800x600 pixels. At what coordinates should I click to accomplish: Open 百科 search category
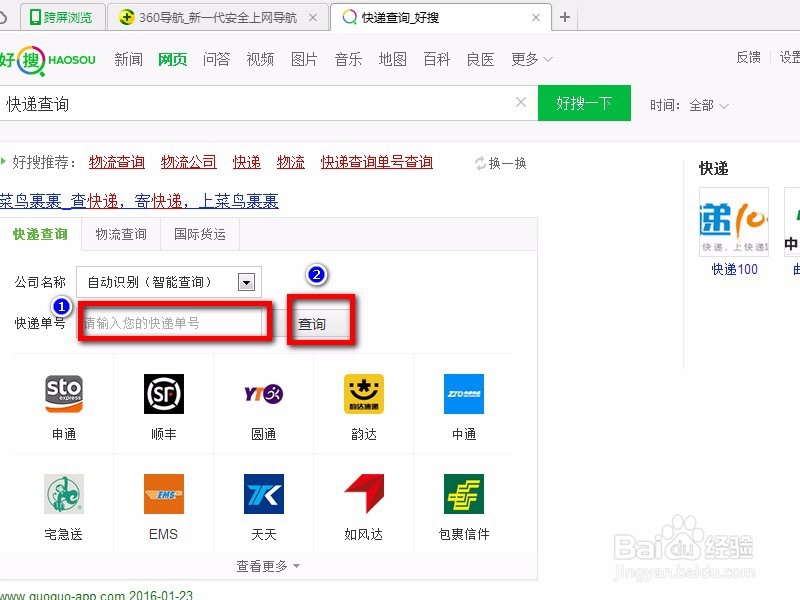tap(437, 60)
